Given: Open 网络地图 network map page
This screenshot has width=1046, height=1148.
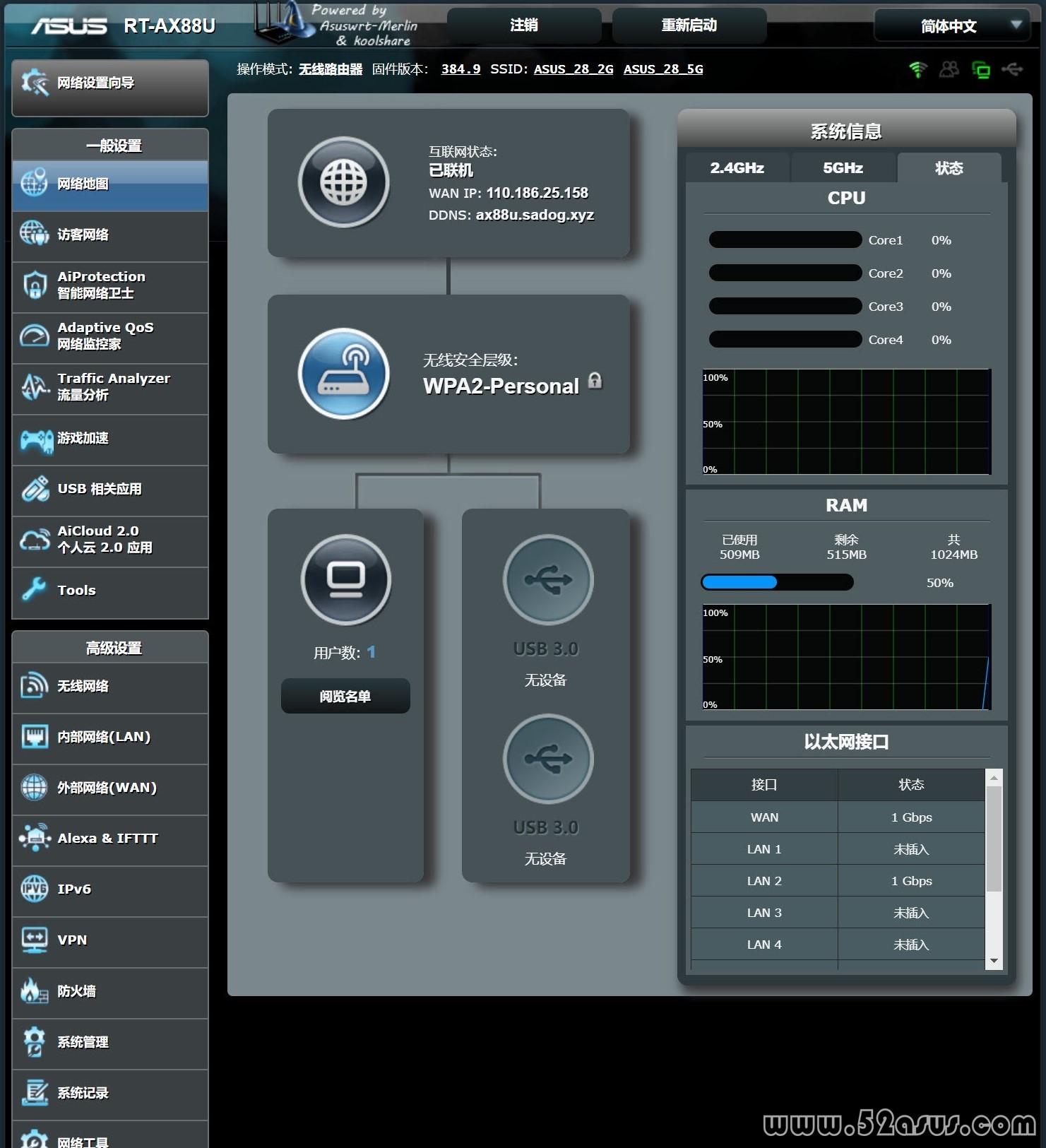Looking at the screenshot, I should coord(110,184).
